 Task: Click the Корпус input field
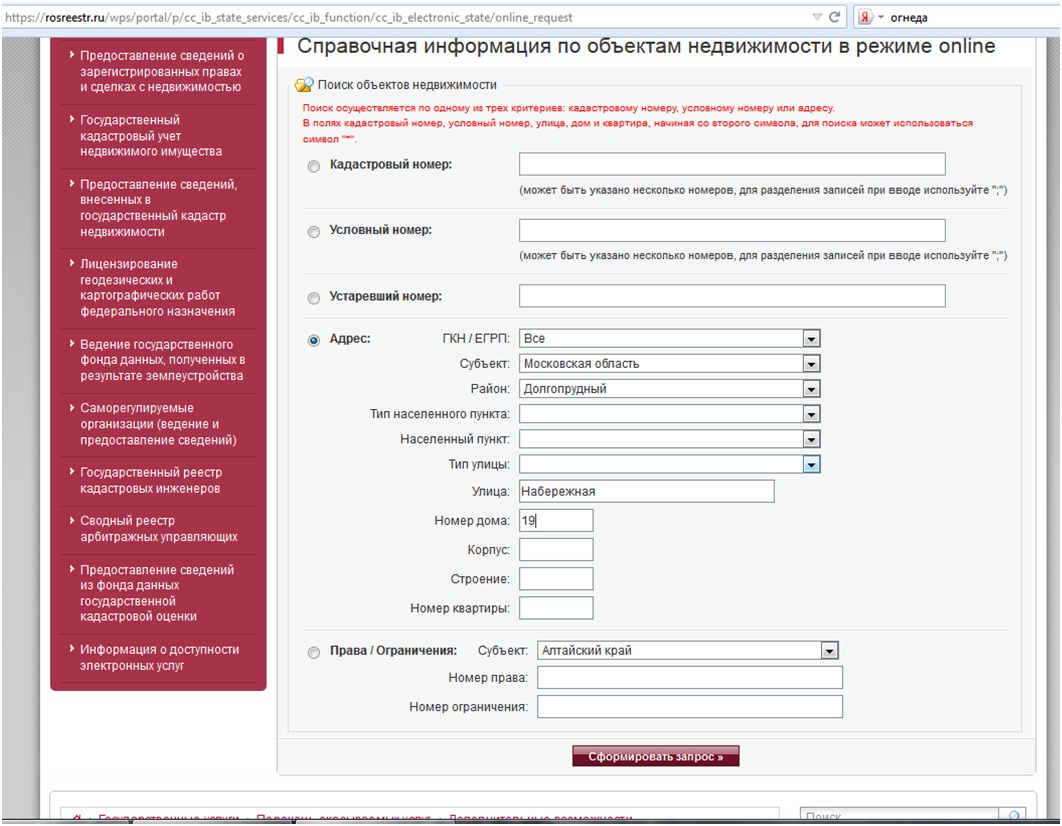pyautogui.click(x=556, y=550)
